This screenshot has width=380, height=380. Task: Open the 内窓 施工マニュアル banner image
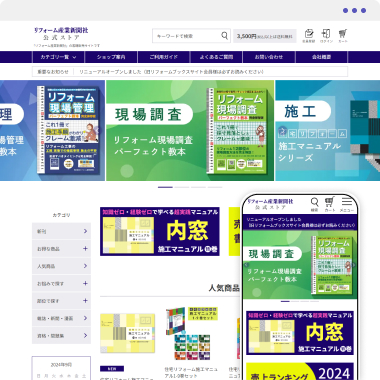160,231
